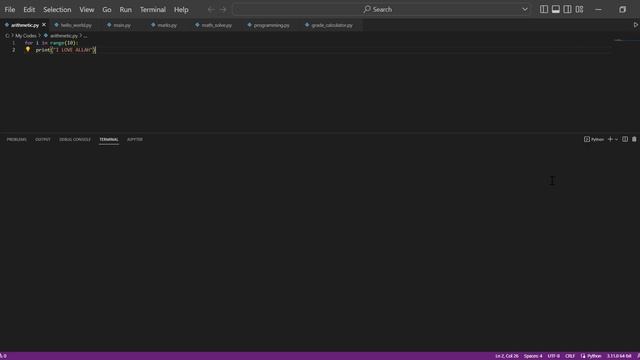Click Ln 2, Col 26 in status bar
This screenshot has width=640, height=360.
click(x=507, y=356)
